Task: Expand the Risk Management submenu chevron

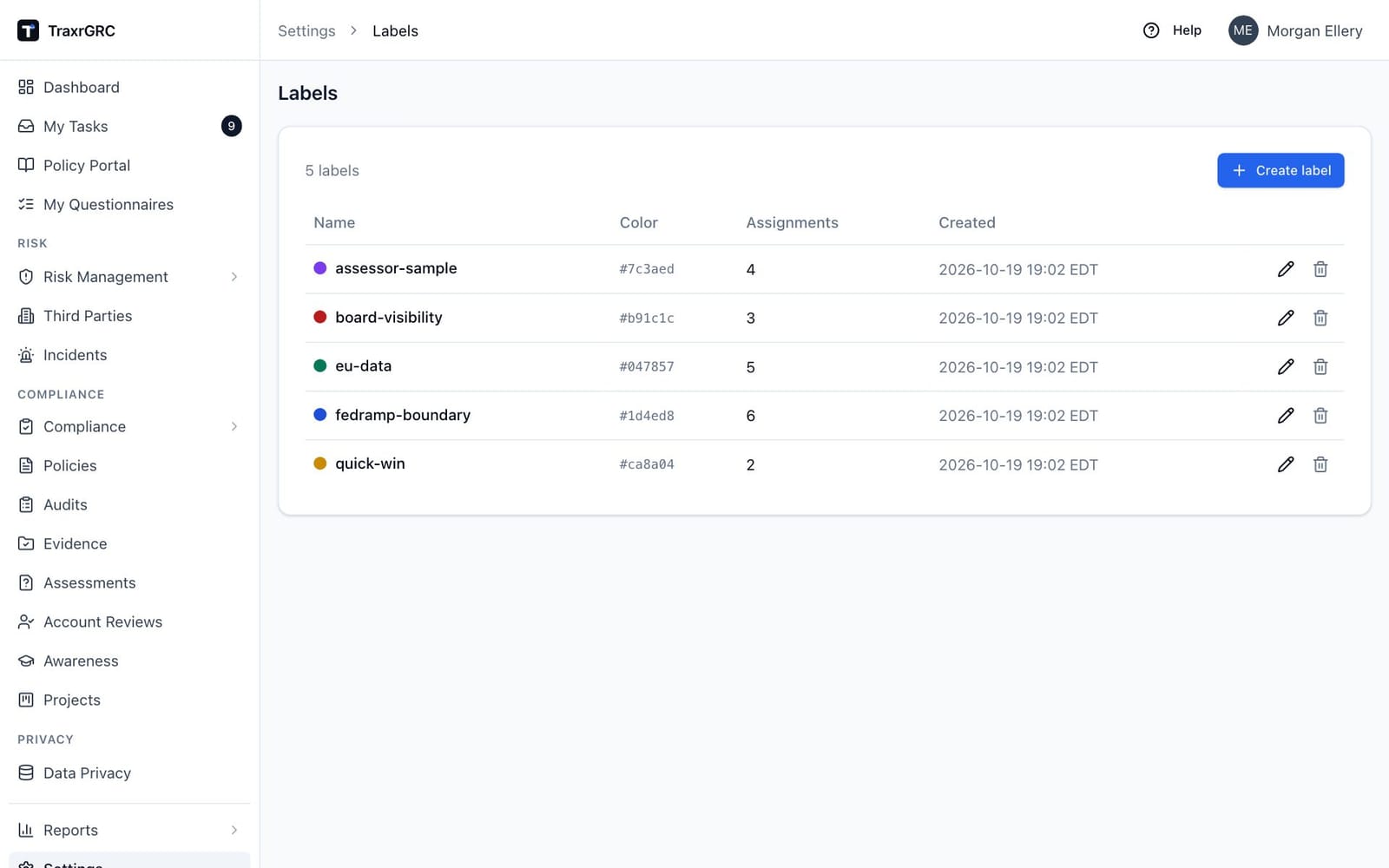Action: (x=234, y=277)
